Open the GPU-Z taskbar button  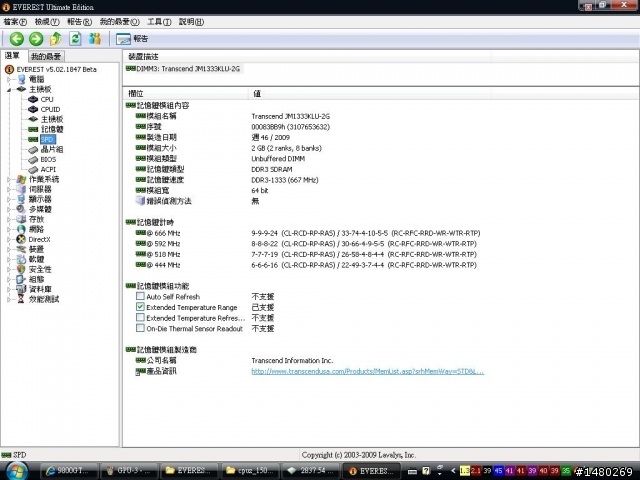click(x=129, y=471)
